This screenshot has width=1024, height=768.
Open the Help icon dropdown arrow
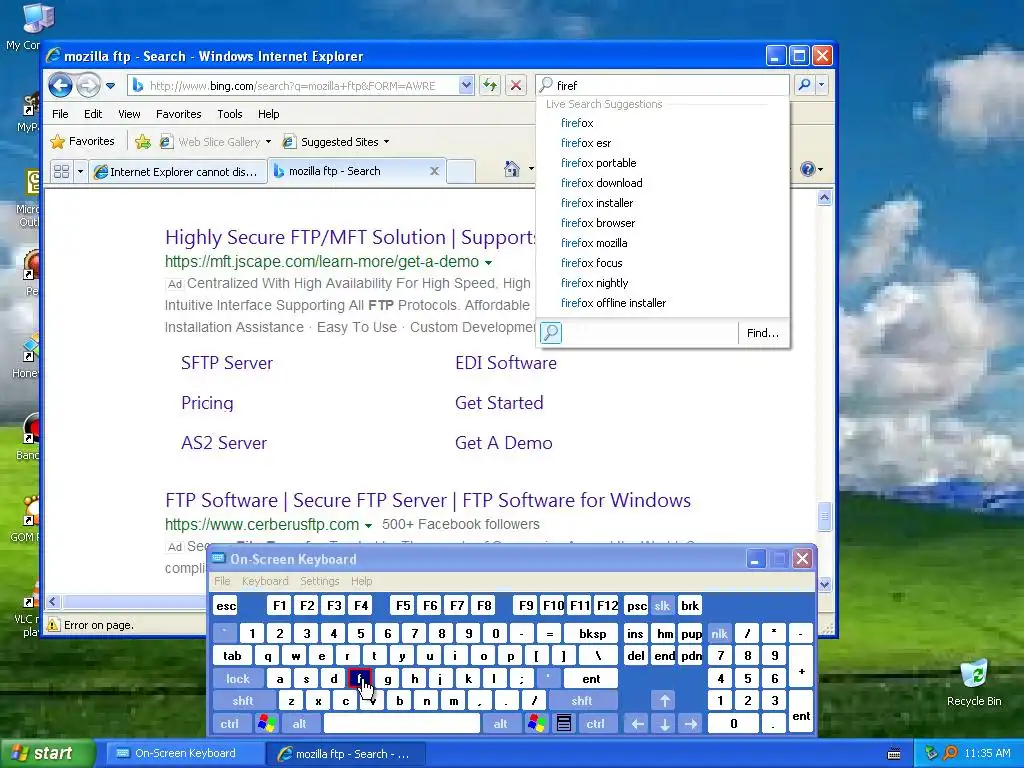click(x=820, y=169)
